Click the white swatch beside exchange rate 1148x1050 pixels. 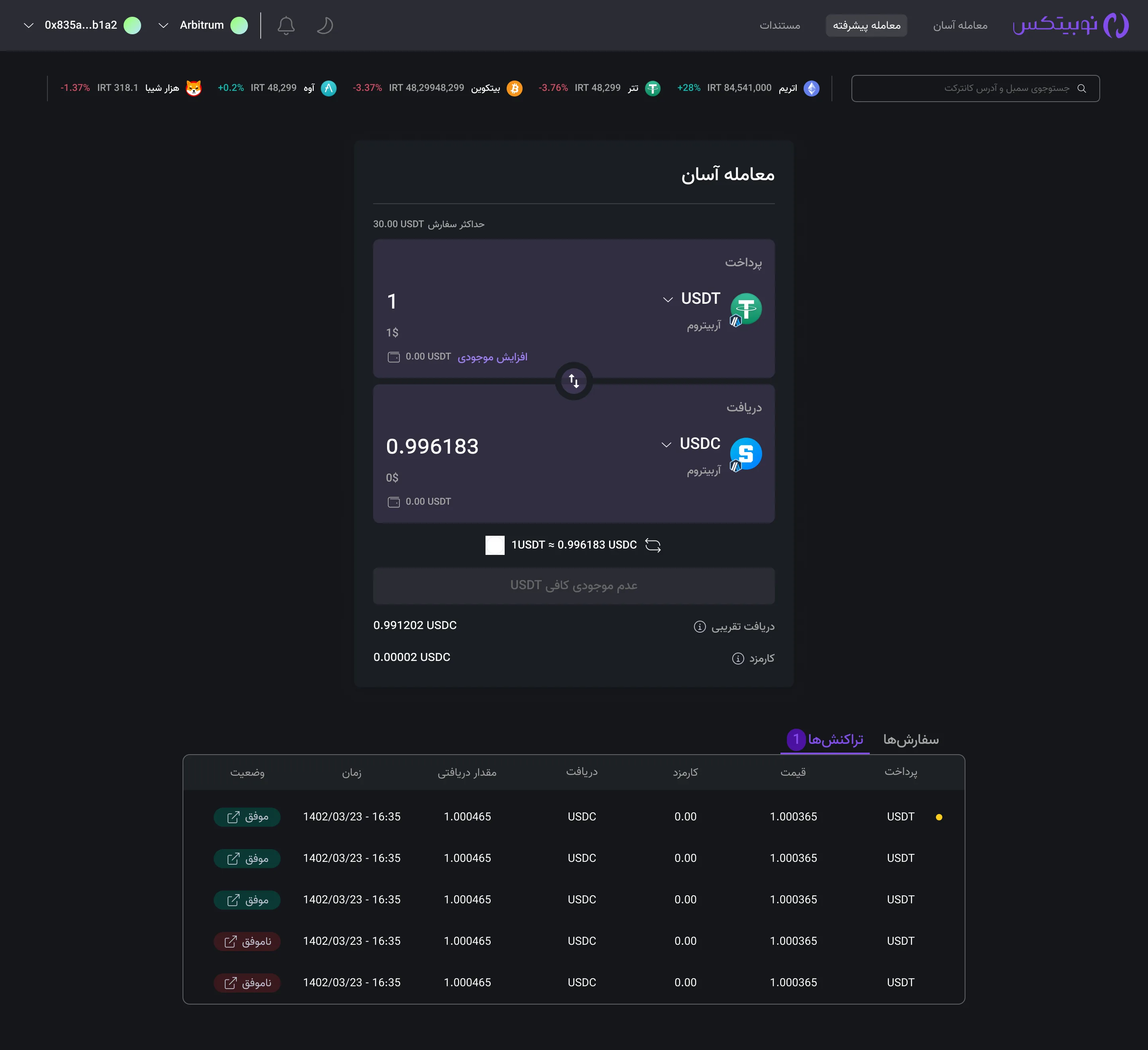pyautogui.click(x=495, y=545)
